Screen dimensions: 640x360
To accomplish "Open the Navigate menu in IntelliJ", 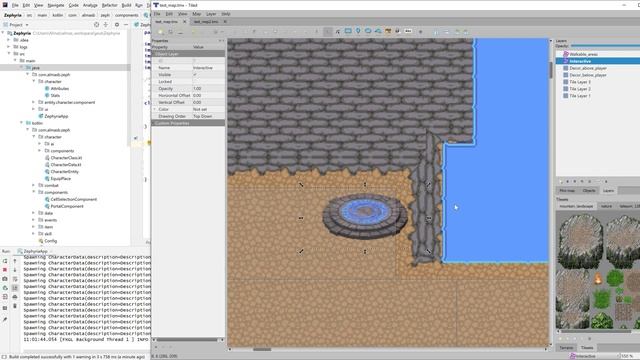I will pyautogui.click(x=56, y=5).
